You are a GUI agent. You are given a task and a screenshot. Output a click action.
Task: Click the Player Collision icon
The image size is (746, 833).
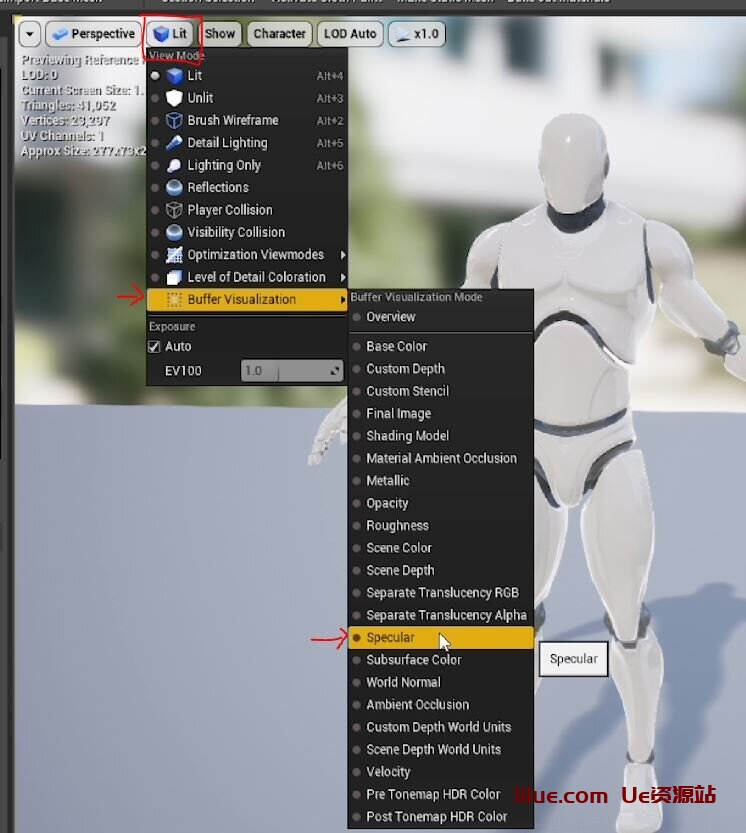tap(175, 210)
